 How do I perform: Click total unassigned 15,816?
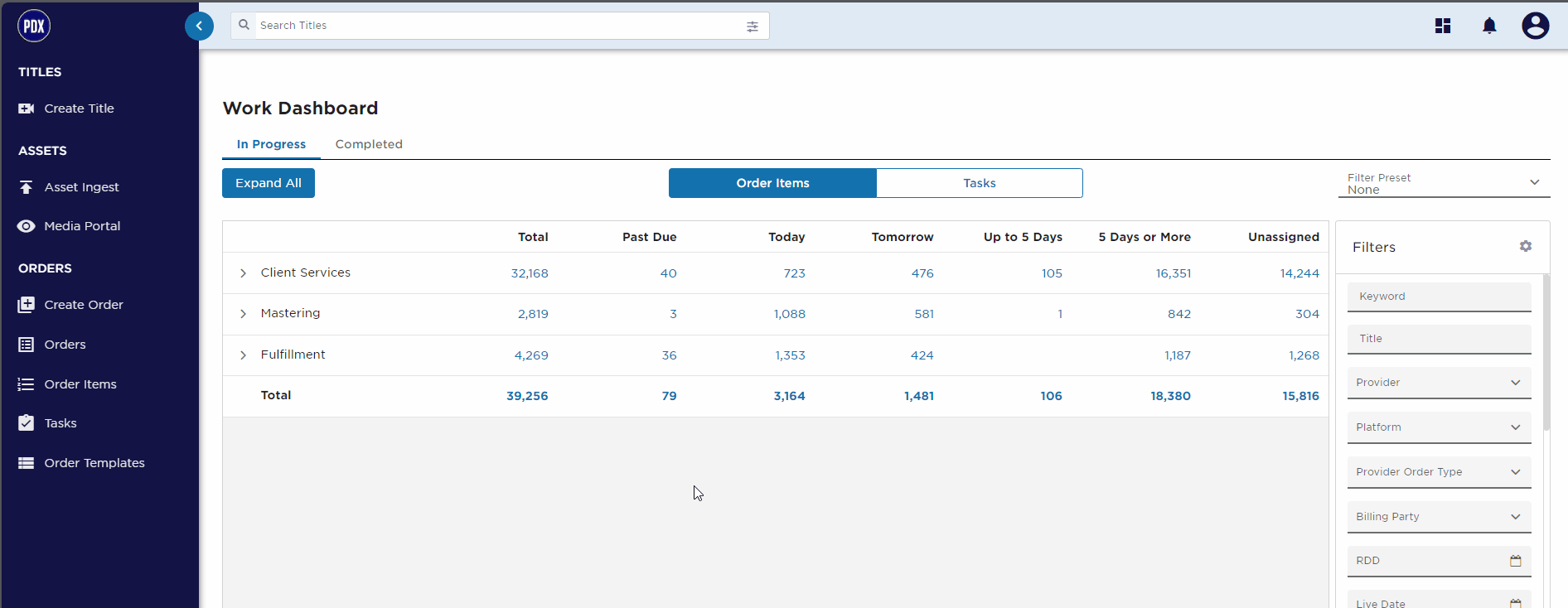(1300, 396)
